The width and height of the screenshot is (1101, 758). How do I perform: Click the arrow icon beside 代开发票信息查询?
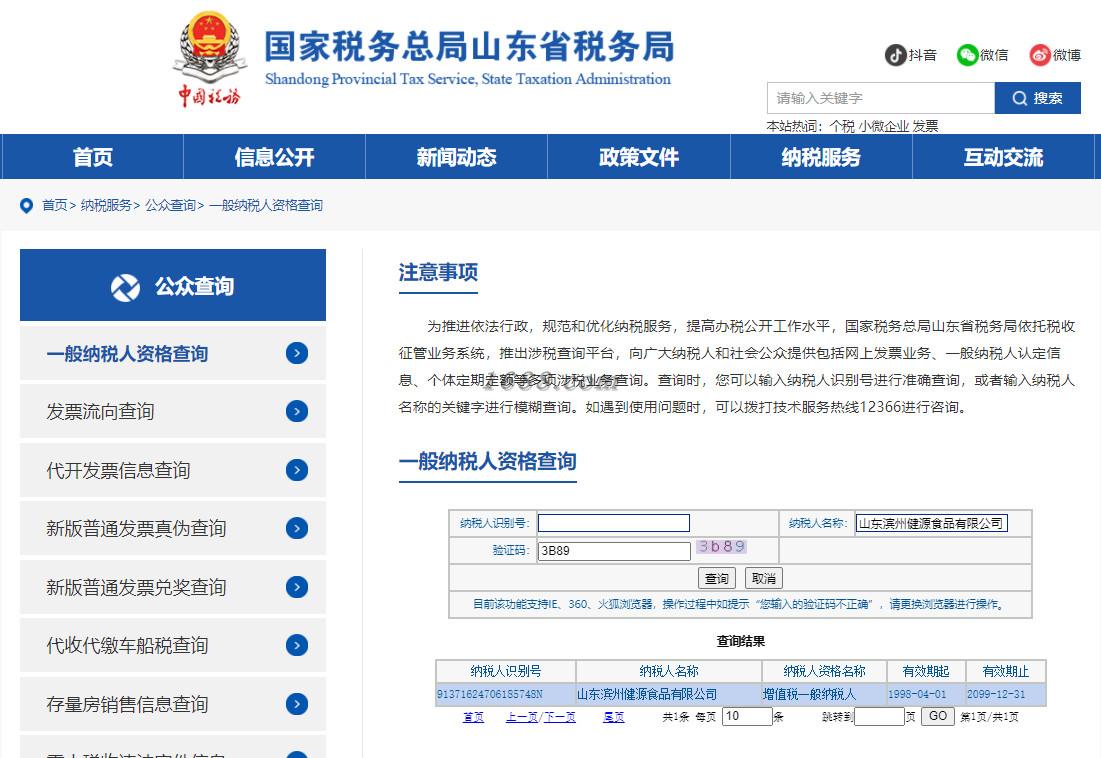[x=297, y=470]
